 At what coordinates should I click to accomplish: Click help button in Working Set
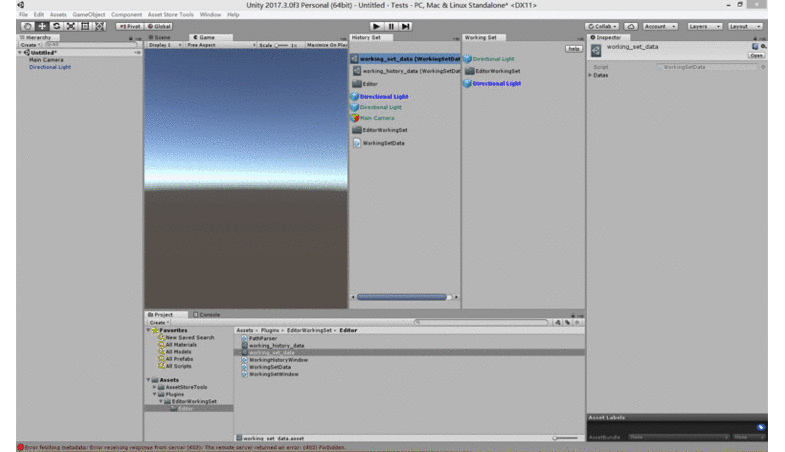(573, 49)
